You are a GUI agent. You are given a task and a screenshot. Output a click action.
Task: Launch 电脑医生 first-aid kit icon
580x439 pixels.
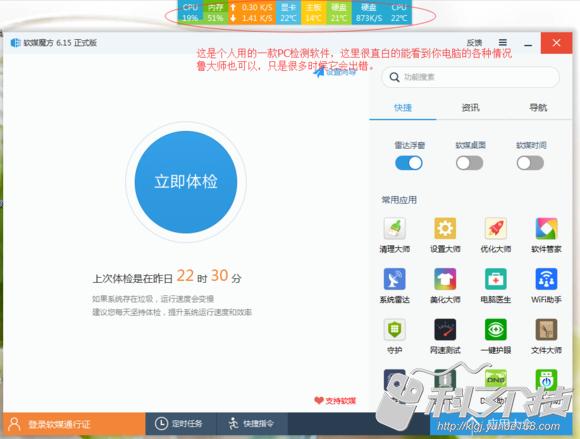[496, 279]
